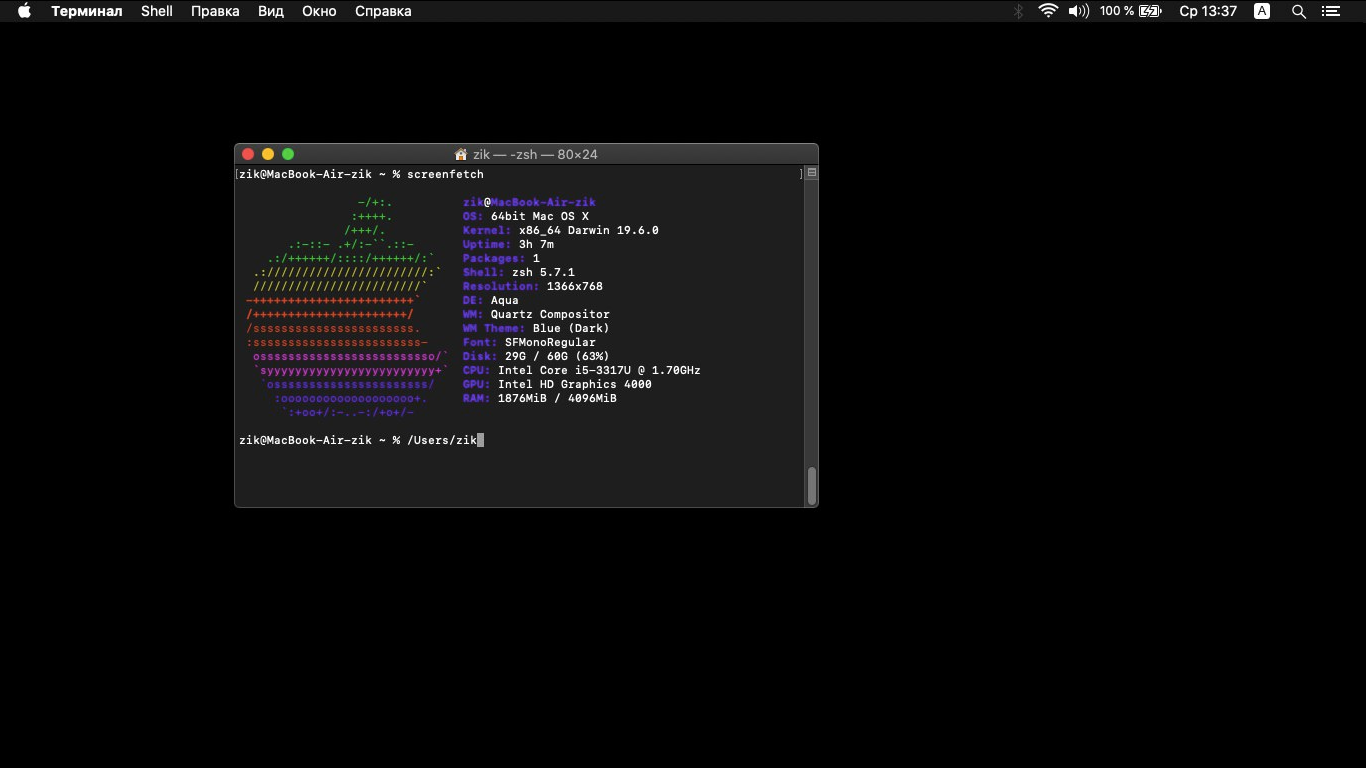Click the Packages: 1 line
The width and height of the screenshot is (1366, 768).
pyautogui.click(x=501, y=258)
